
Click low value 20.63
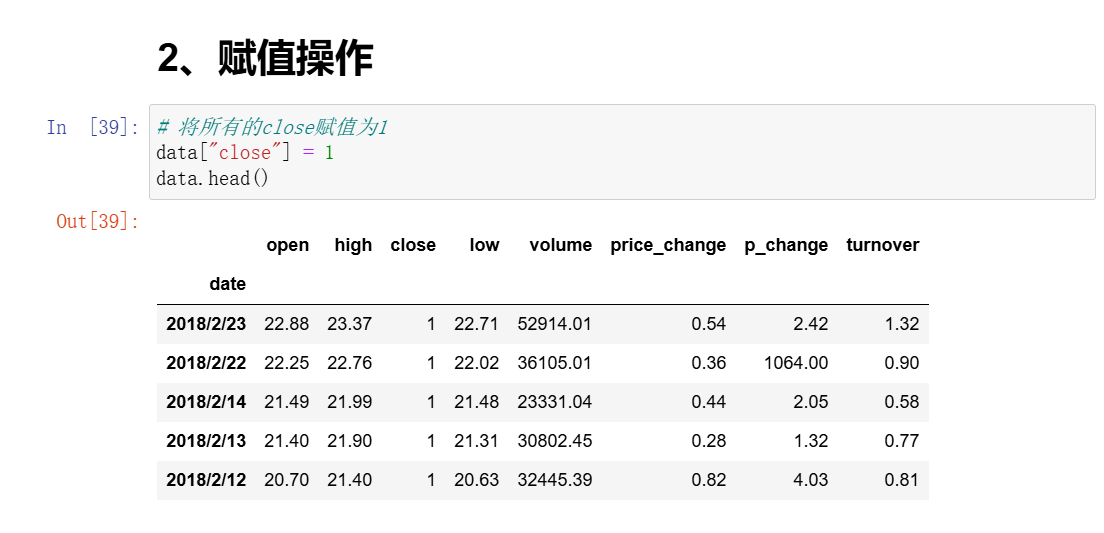477,480
